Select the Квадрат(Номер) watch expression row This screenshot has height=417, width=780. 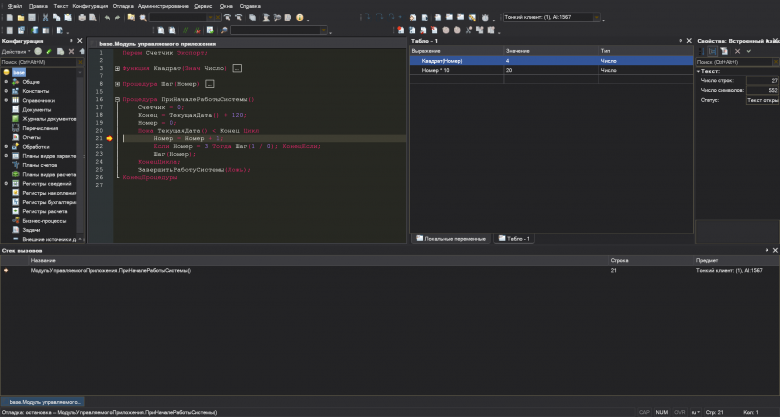[551, 61]
